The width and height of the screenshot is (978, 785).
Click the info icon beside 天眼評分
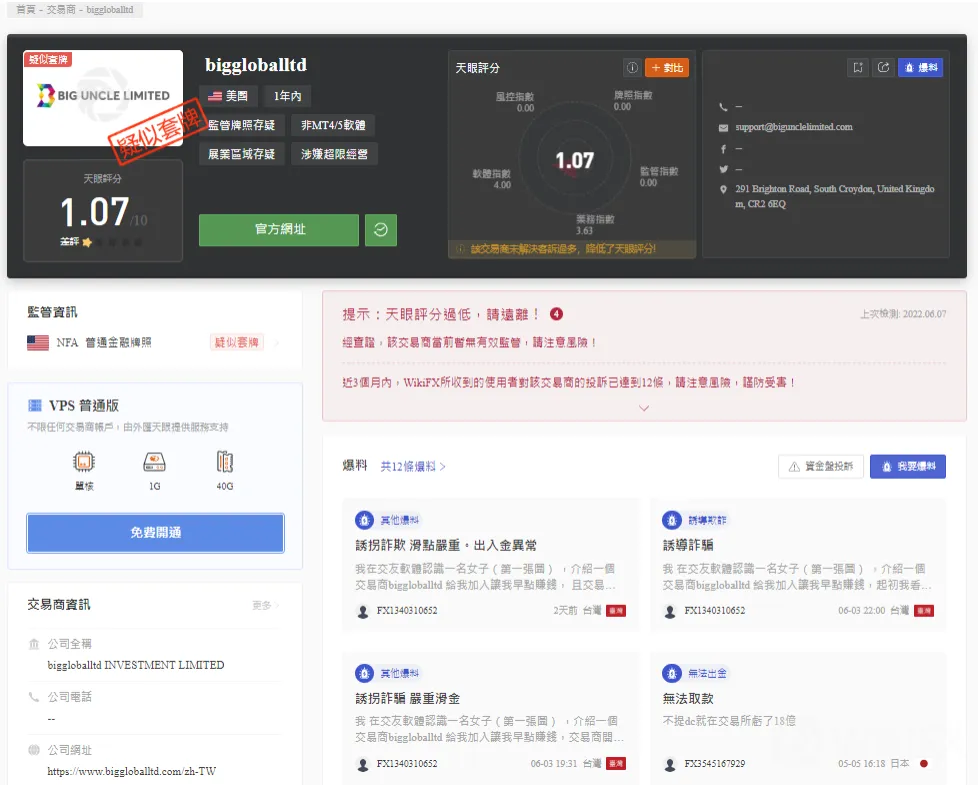pos(632,67)
